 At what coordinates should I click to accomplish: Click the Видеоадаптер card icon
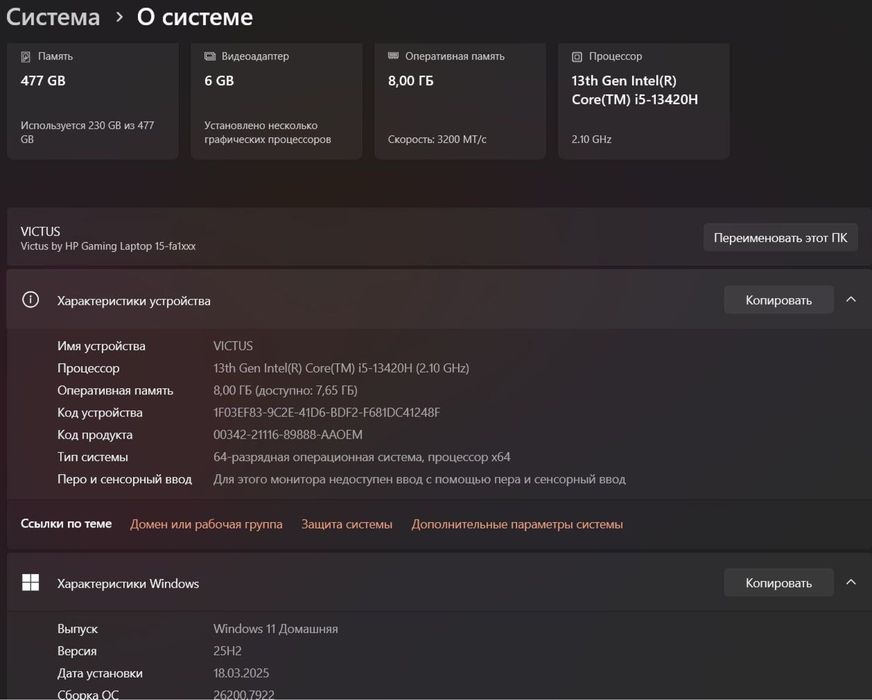210,56
